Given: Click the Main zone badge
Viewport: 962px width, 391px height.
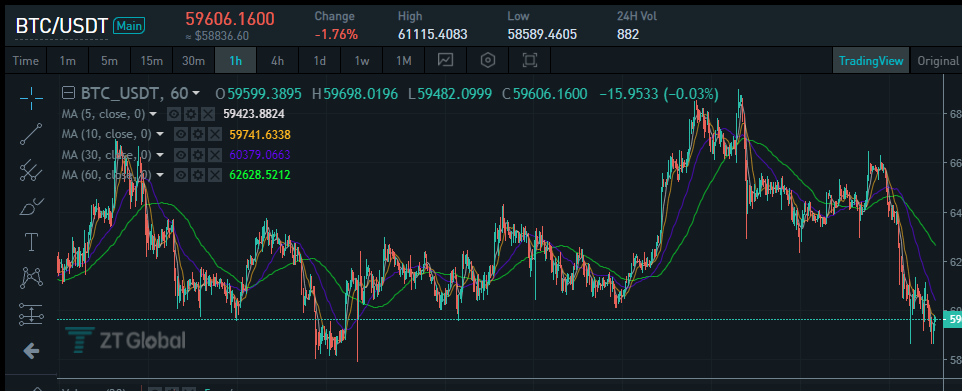Looking at the screenshot, I should (x=129, y=26).
